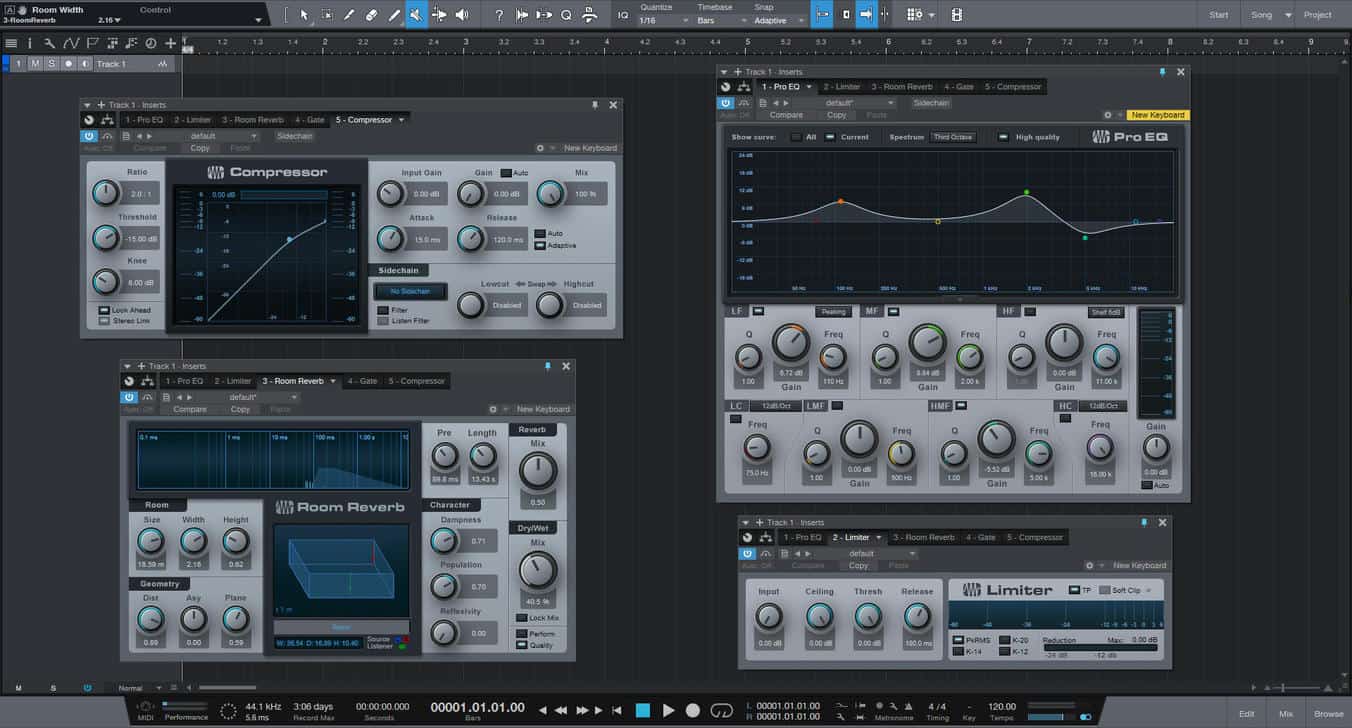Click the Q quantize icon in the toolbar
Image resolution: width=1352 pixels, height=728 pixels.
566,15
